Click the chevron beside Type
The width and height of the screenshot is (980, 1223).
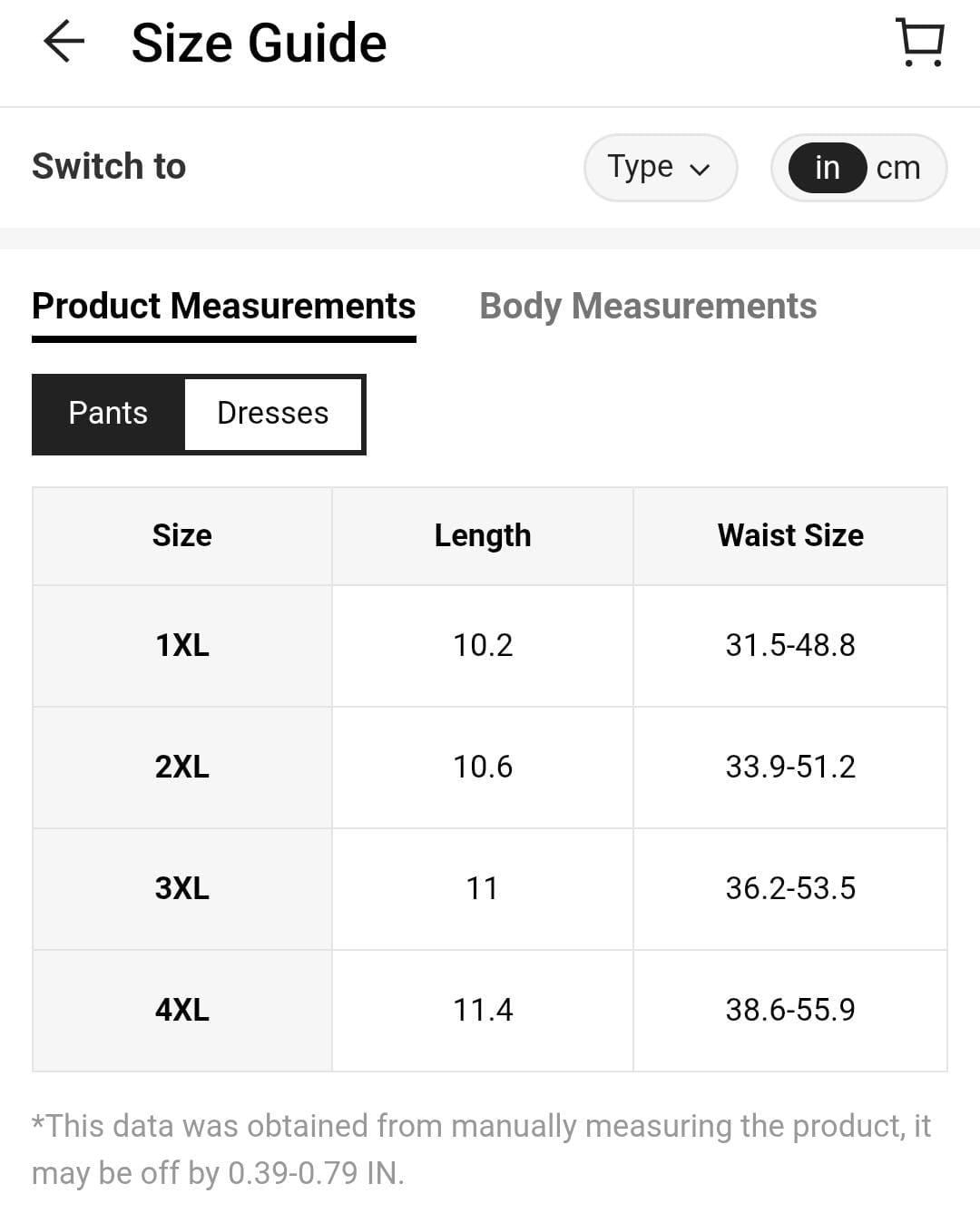[700, 170]
